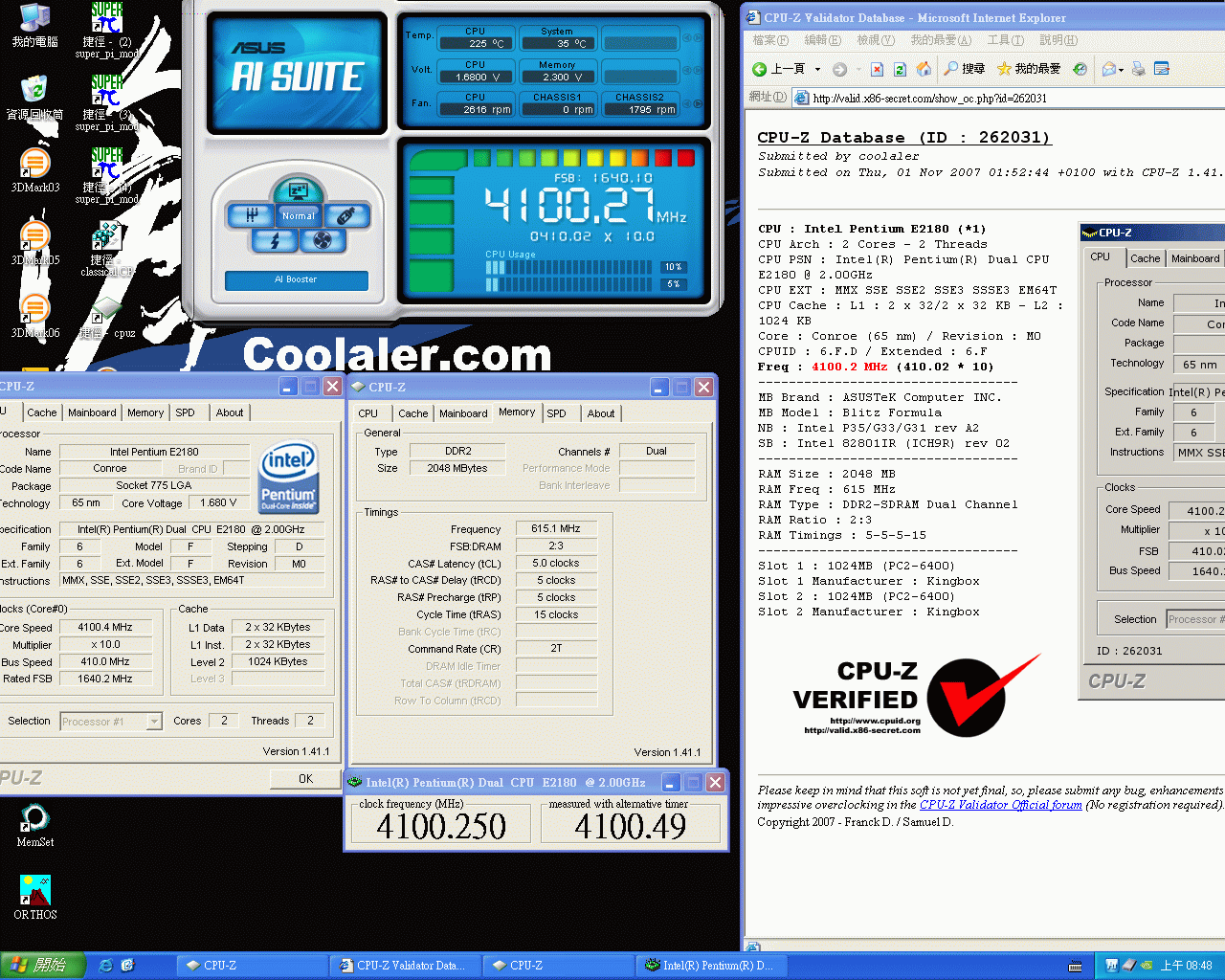Open MemSet desktop shortcut
This screenshot has width=1225, height=980.
click(x=35, y=826)
